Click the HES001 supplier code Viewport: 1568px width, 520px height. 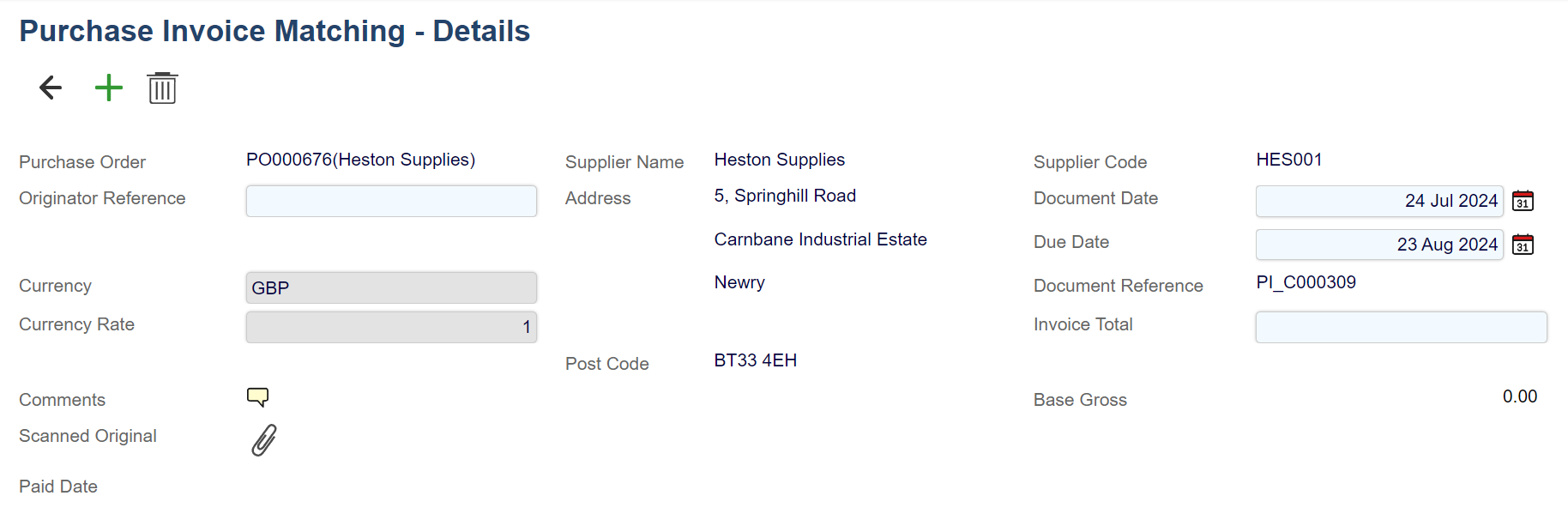[x=1288, y=160]
